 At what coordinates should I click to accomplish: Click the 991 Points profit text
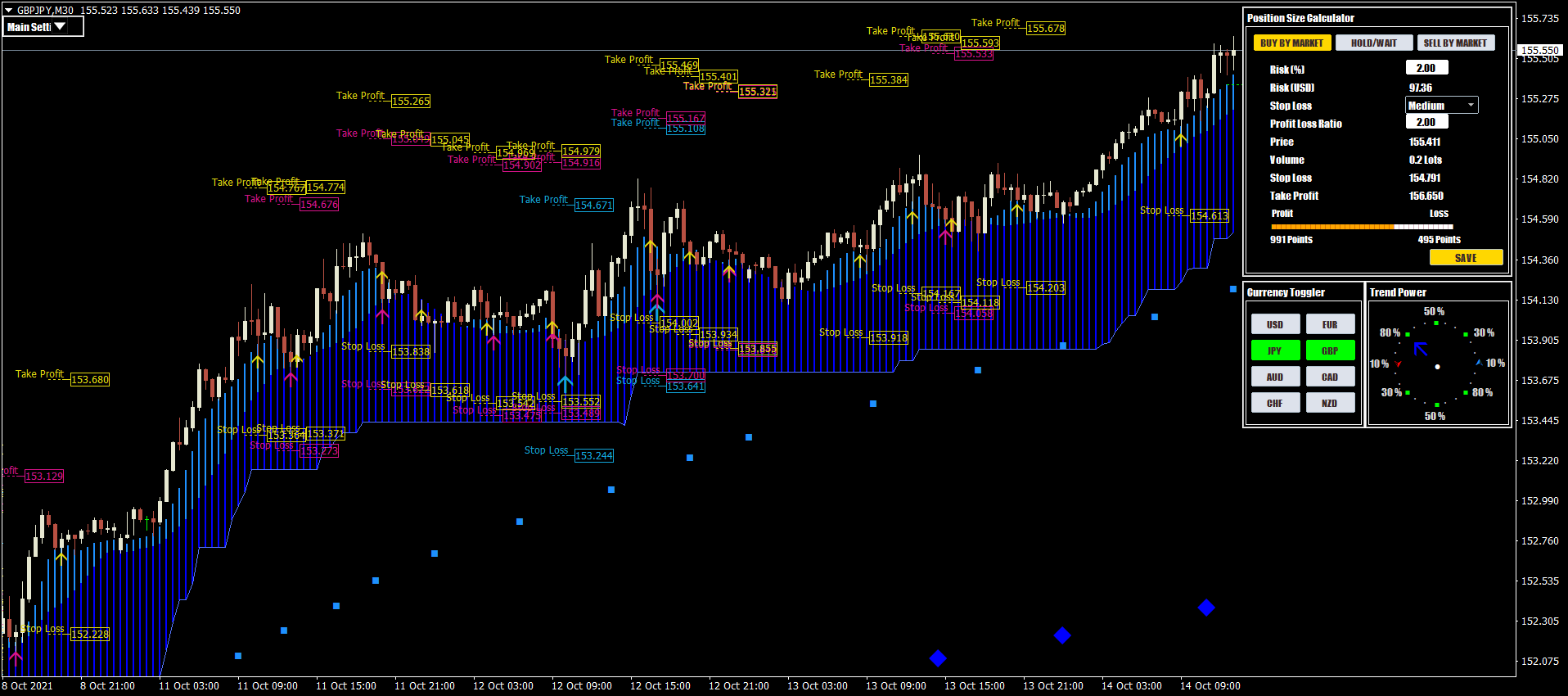(x=1291, y=239)
